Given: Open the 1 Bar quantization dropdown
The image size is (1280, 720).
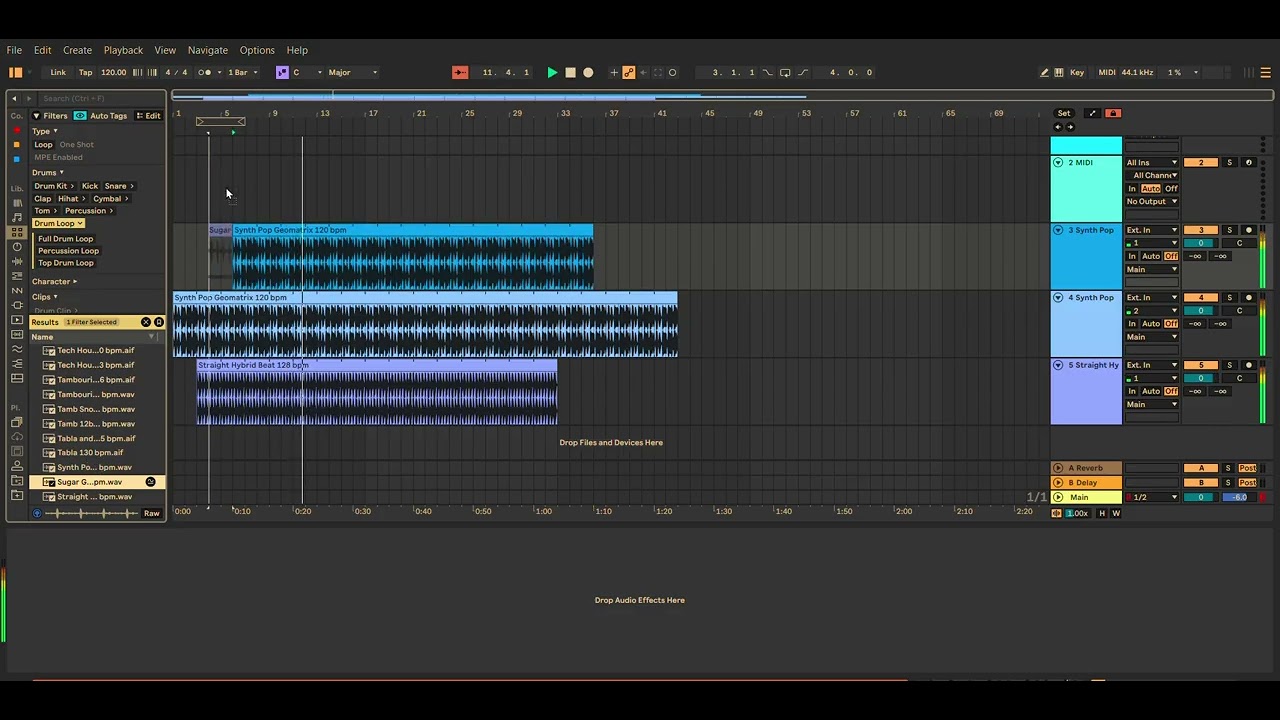Looking at the screenshot, I should click(x=241, y=72).
